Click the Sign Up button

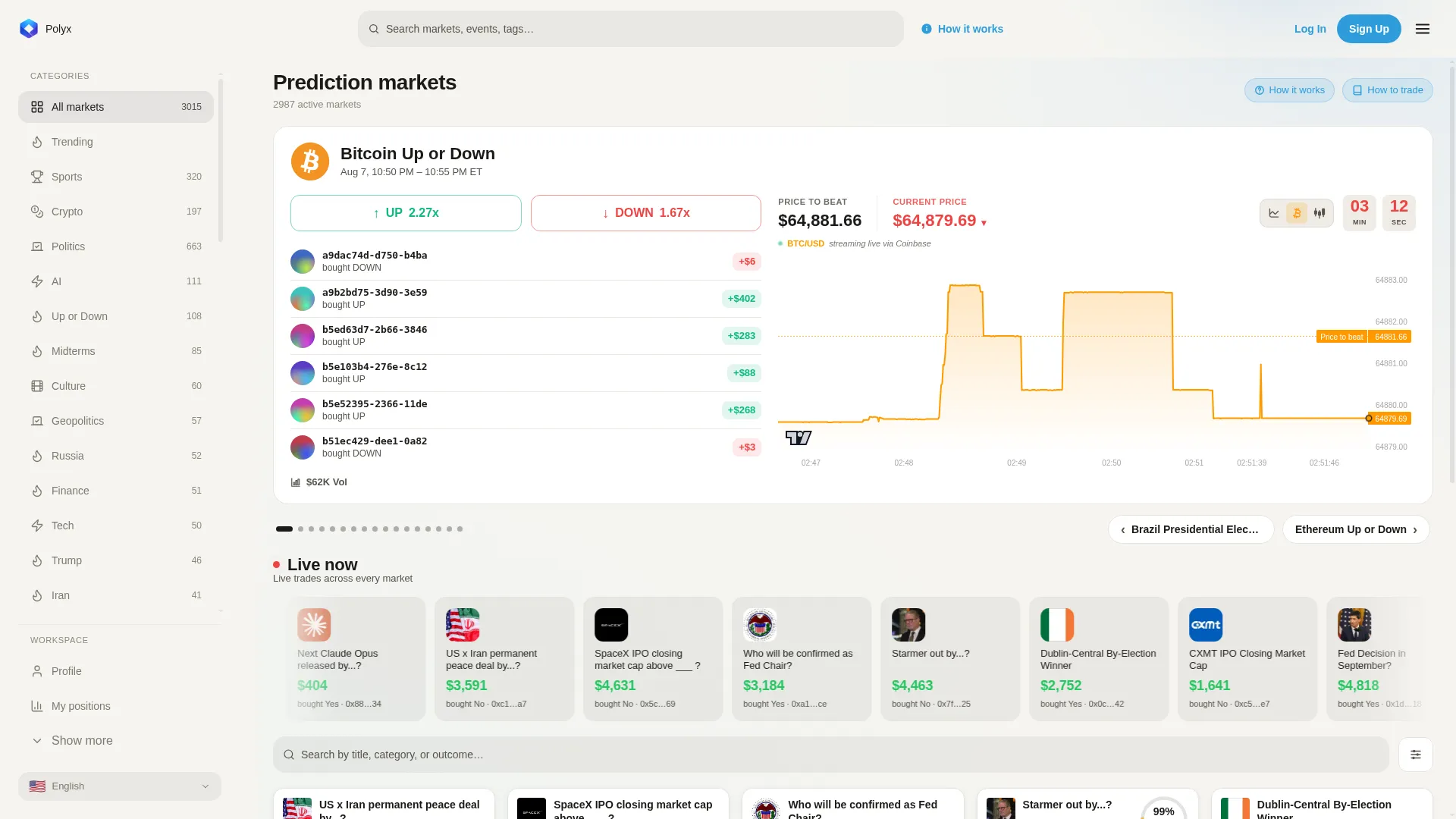pyautogui.click(x=1369, y=29)
